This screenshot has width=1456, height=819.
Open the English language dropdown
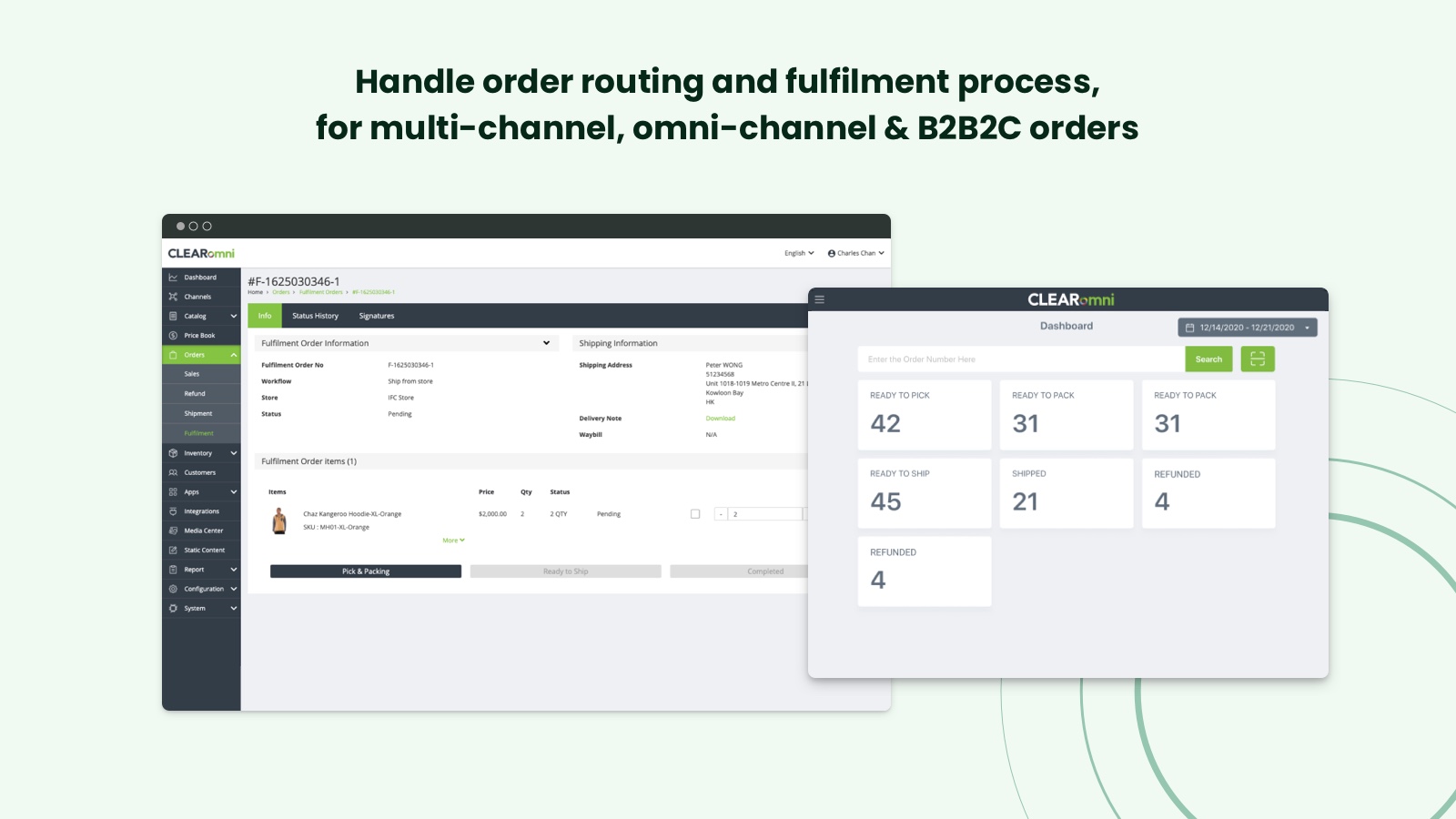pyautogui.click(x=799, y=253)
